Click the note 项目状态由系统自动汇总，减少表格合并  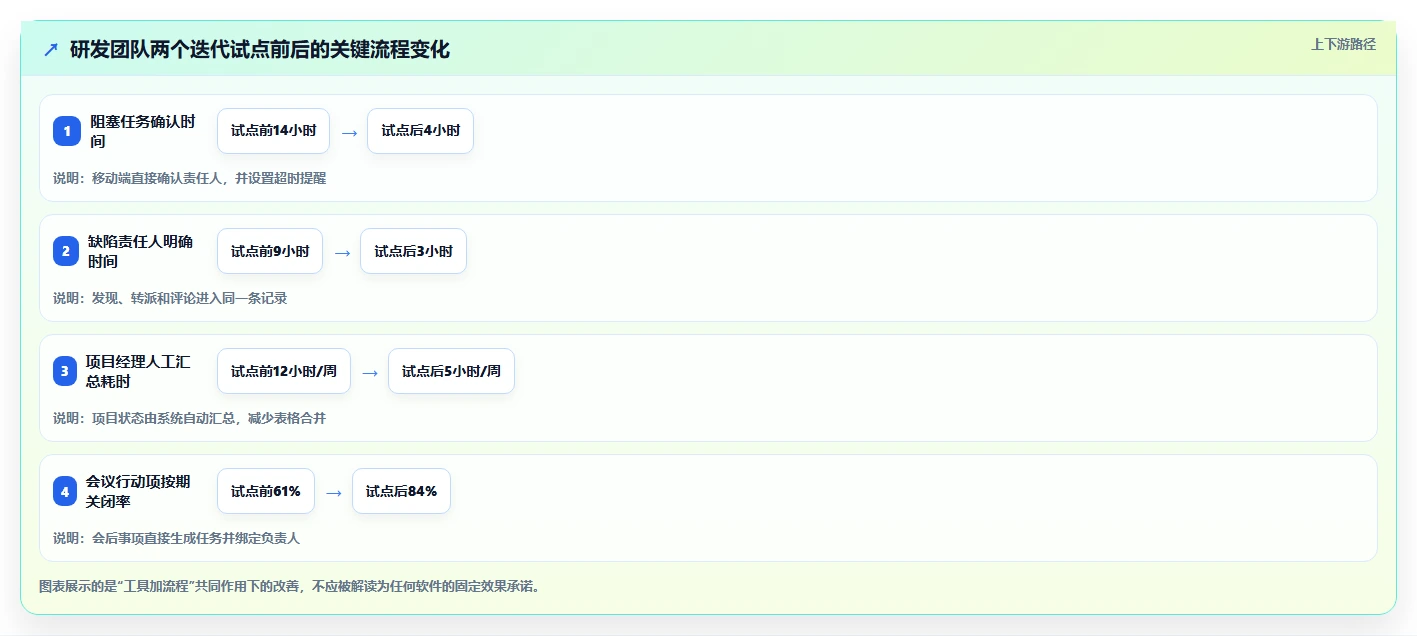pyautogui.click(x=189, y=418)
